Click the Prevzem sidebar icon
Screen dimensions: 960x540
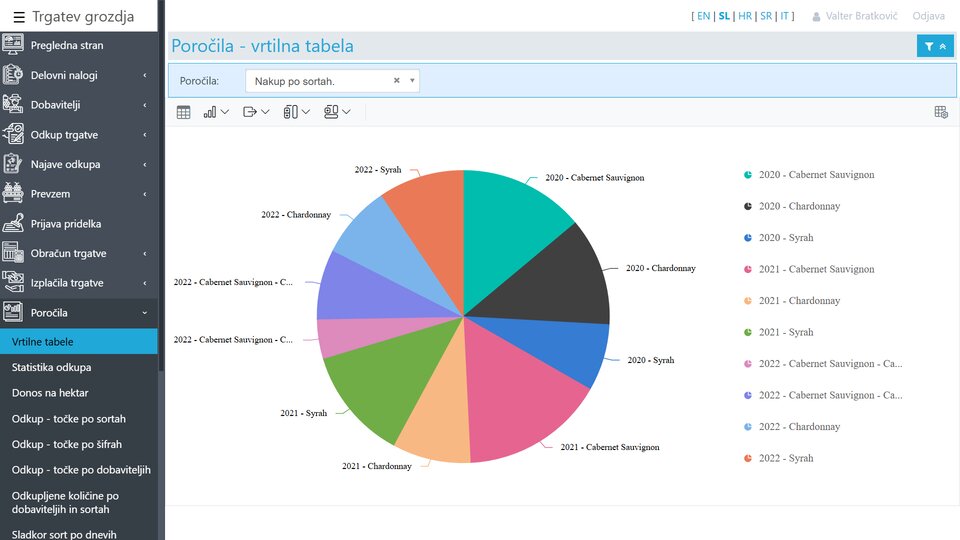[x=13, y=194]
